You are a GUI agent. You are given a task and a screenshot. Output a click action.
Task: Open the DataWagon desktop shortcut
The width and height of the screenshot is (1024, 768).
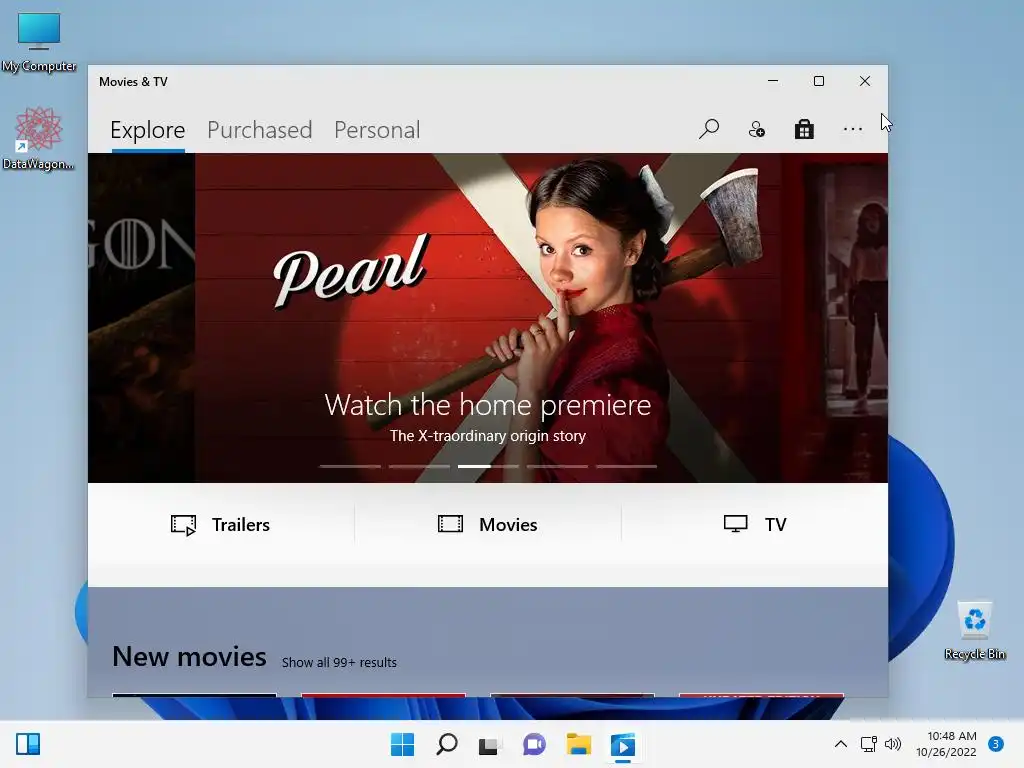pos(38,138)
